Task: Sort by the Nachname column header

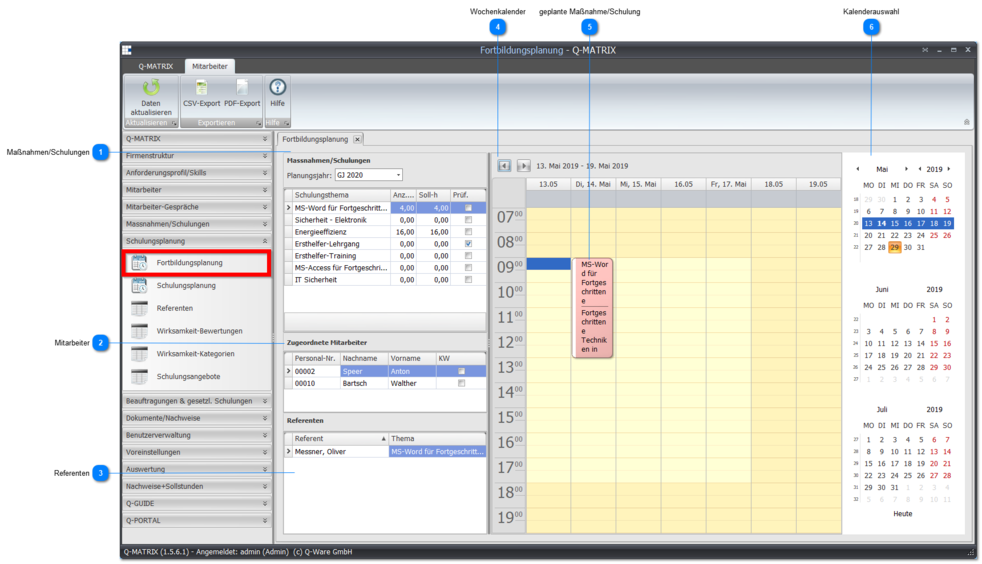Action: click(363, 359)
